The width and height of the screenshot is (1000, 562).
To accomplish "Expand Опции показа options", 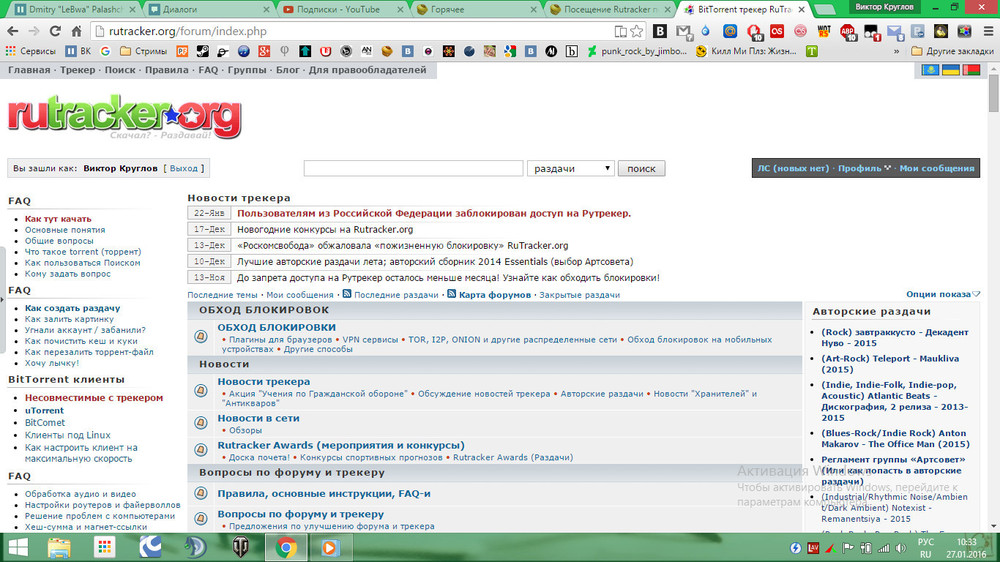I will (x=943, y=294).
